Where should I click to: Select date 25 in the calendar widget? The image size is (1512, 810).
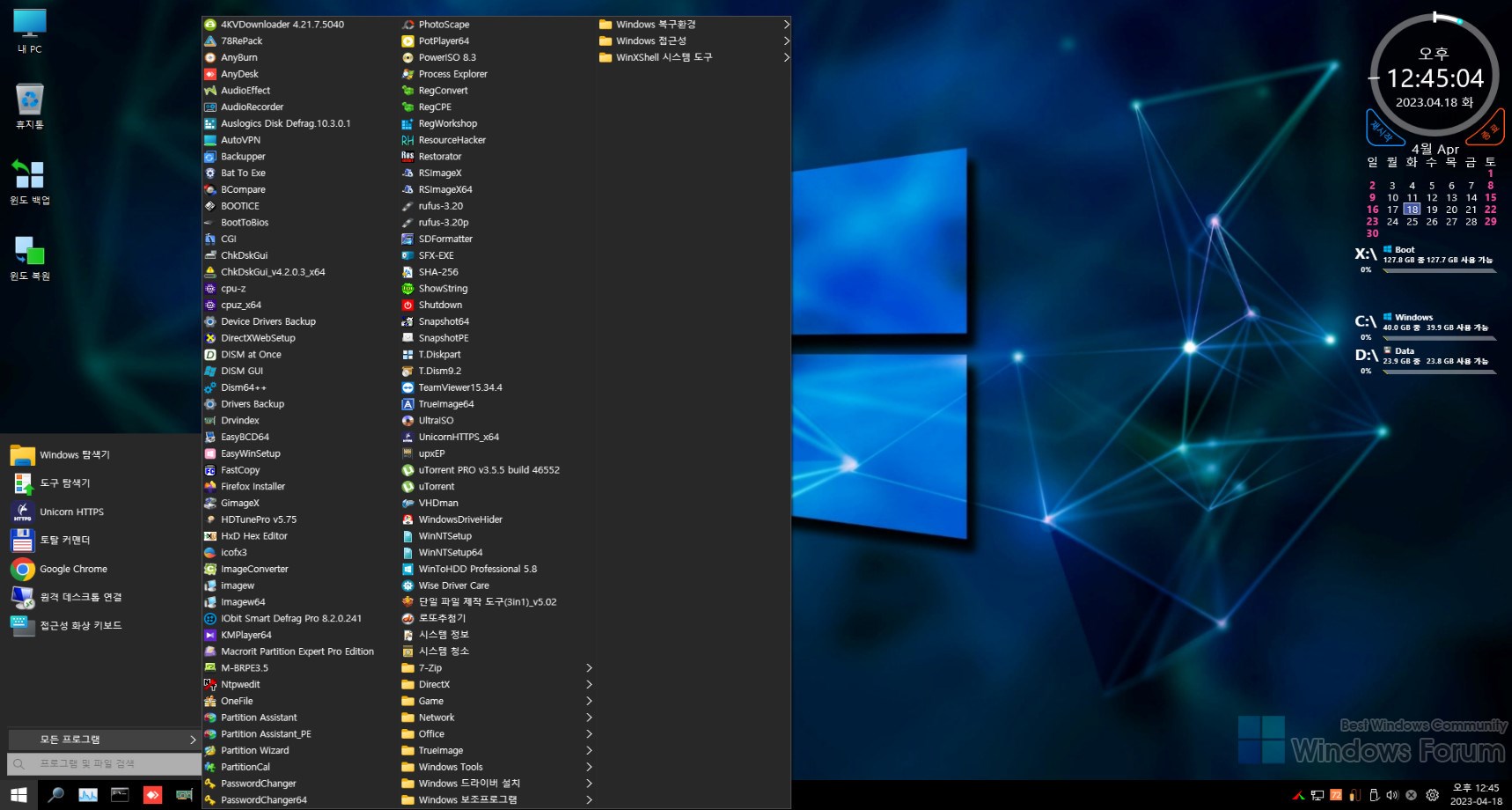(1412, 222)
